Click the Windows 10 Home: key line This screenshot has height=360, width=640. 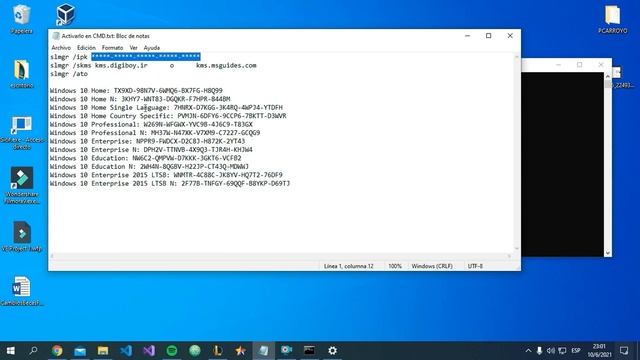tap(136, 91)
